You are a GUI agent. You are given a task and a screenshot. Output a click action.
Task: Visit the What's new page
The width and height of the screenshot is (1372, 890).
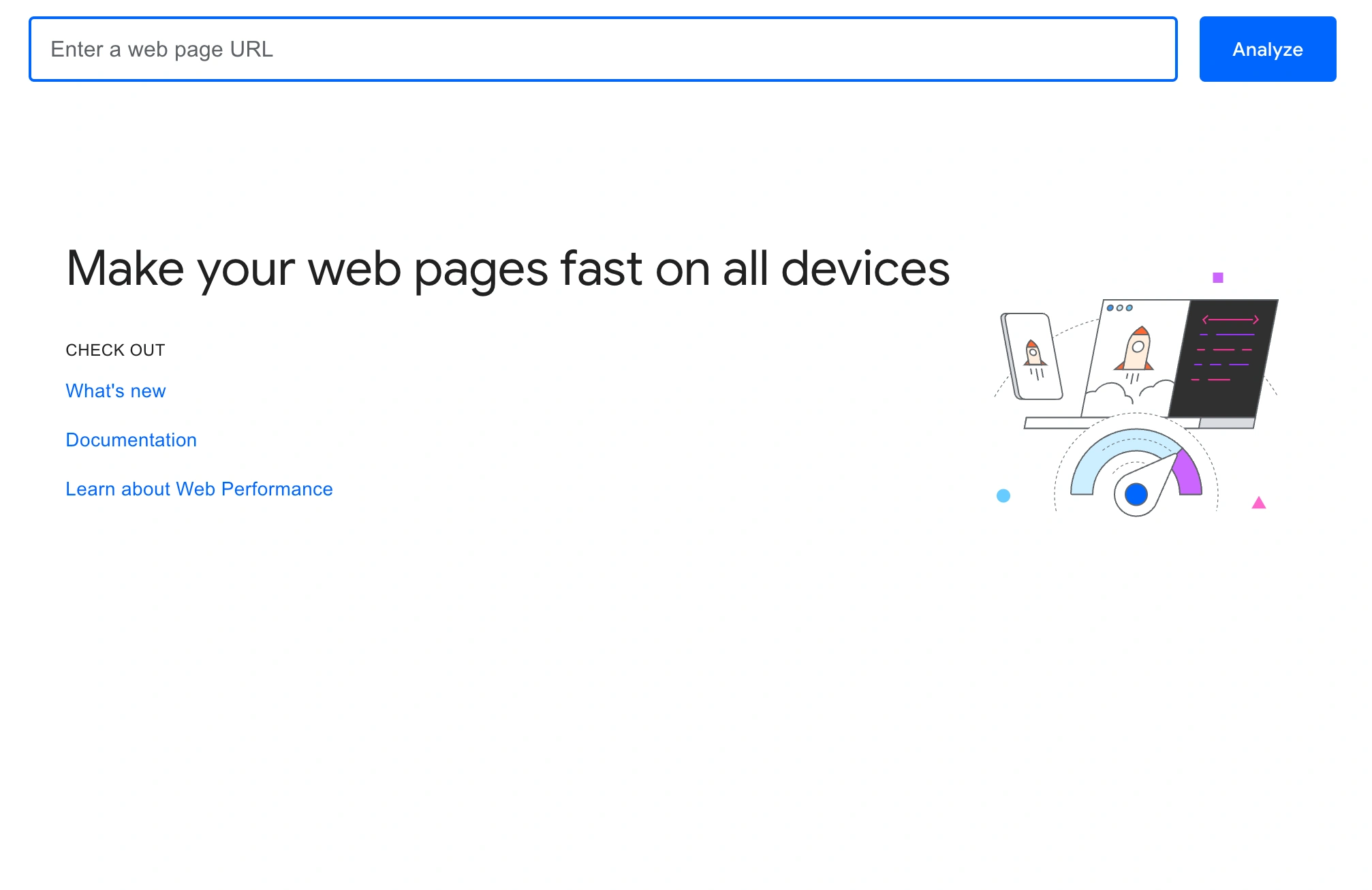(114, 391)
